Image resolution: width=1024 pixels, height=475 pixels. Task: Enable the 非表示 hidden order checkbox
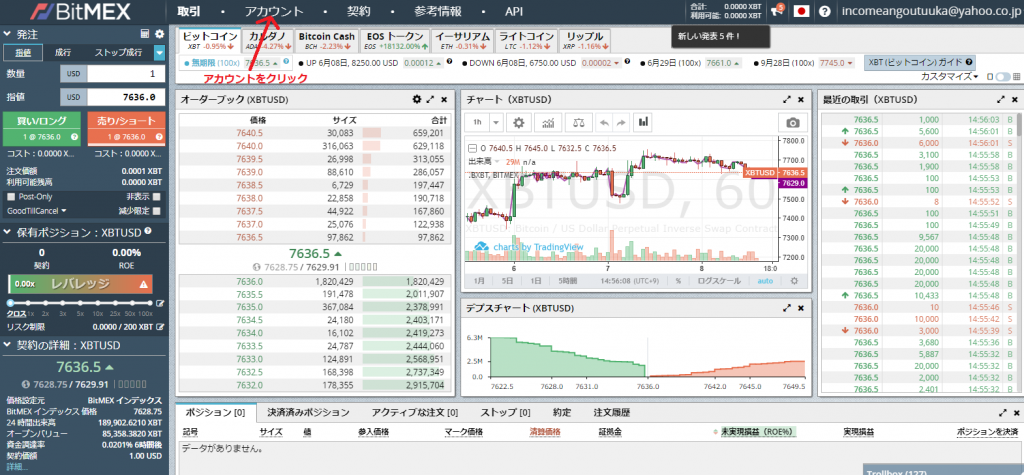157,196
